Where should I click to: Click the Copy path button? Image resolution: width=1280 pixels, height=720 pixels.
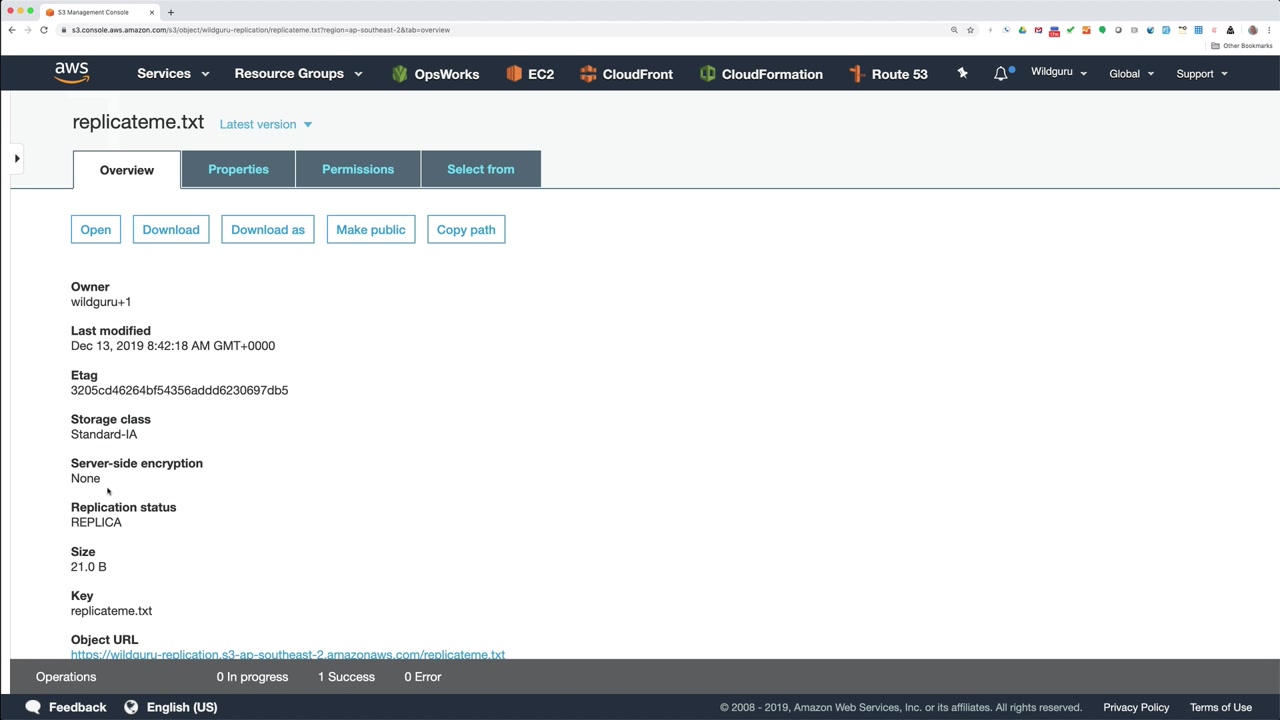466,230
